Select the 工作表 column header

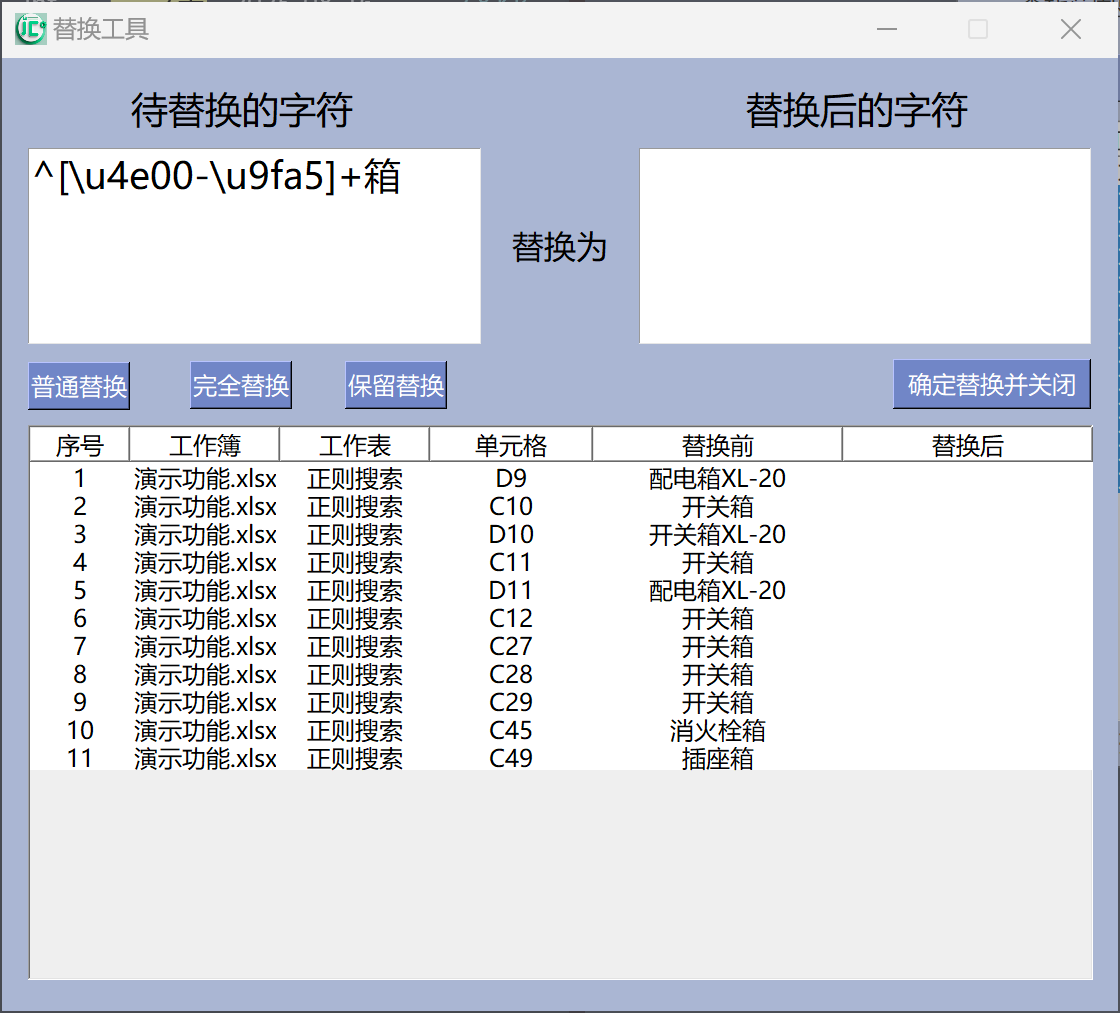click(355, 444)
